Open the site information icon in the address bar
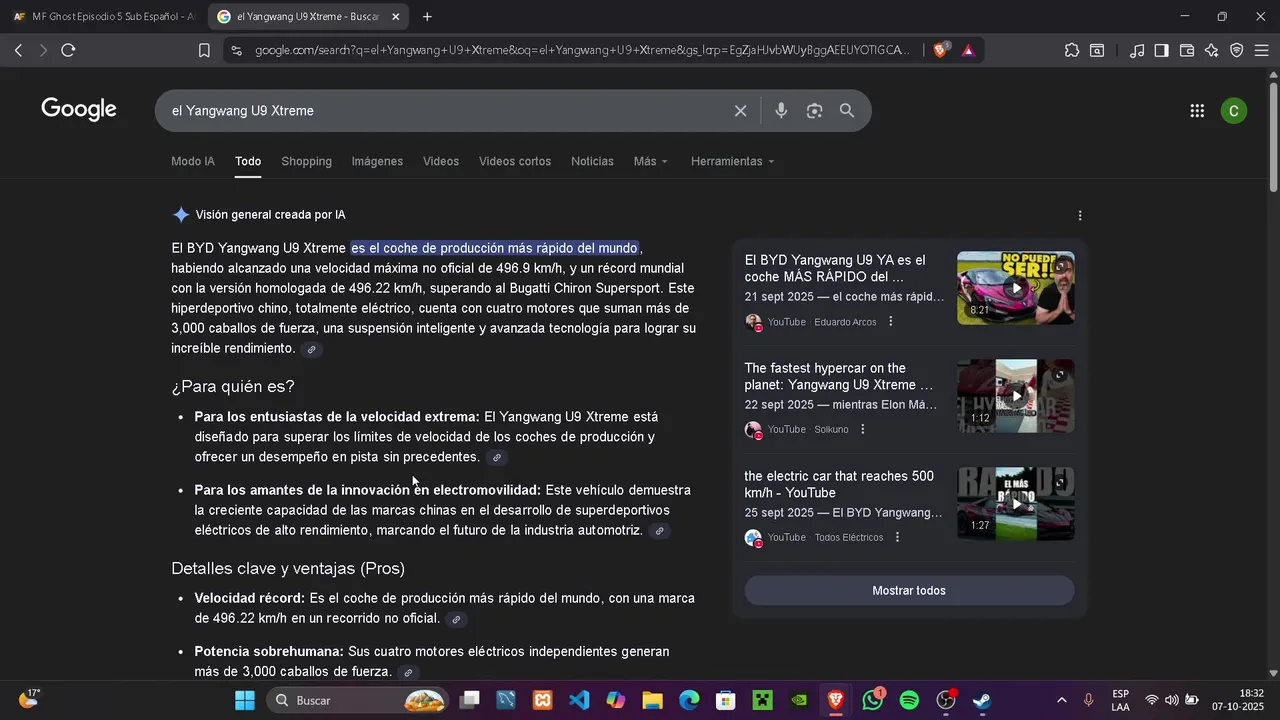 pyautogui.click(x=235, y=50)
